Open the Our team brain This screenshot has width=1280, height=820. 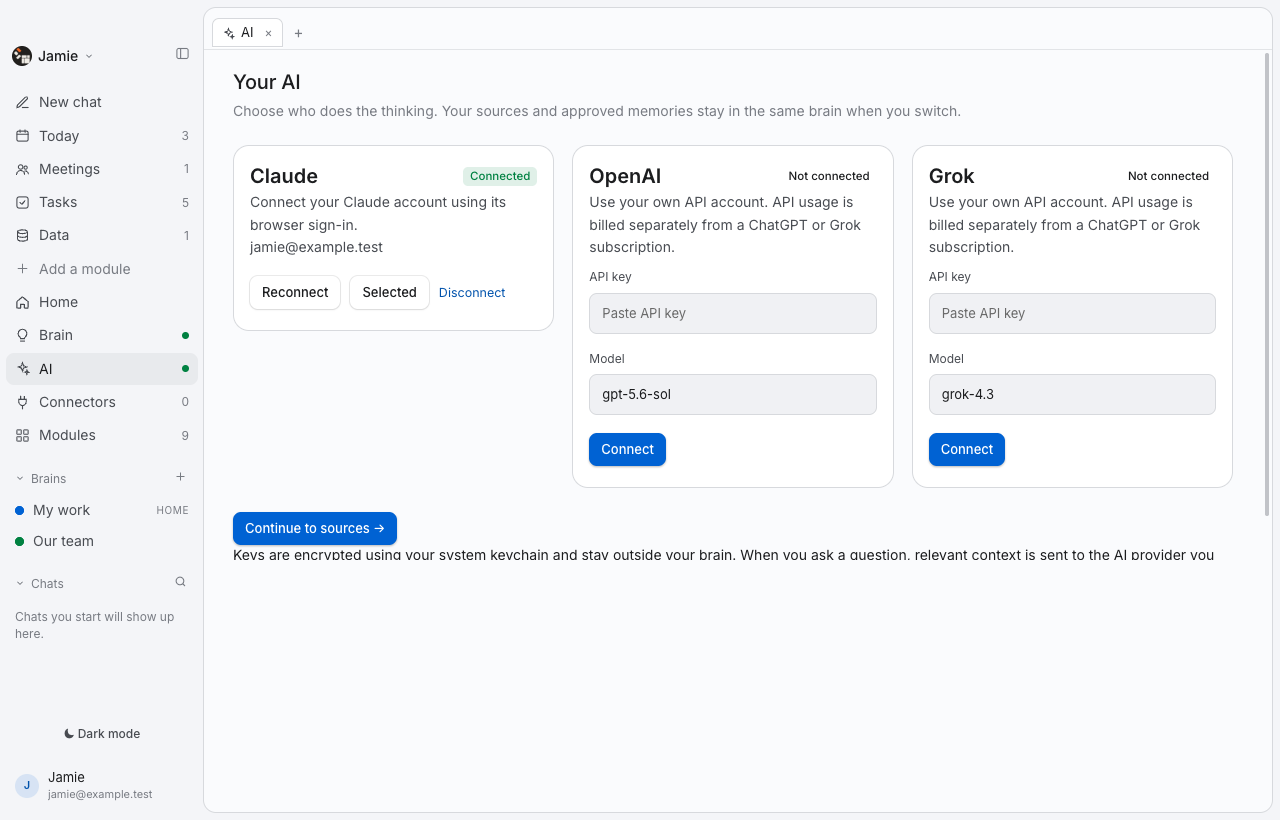102,541
